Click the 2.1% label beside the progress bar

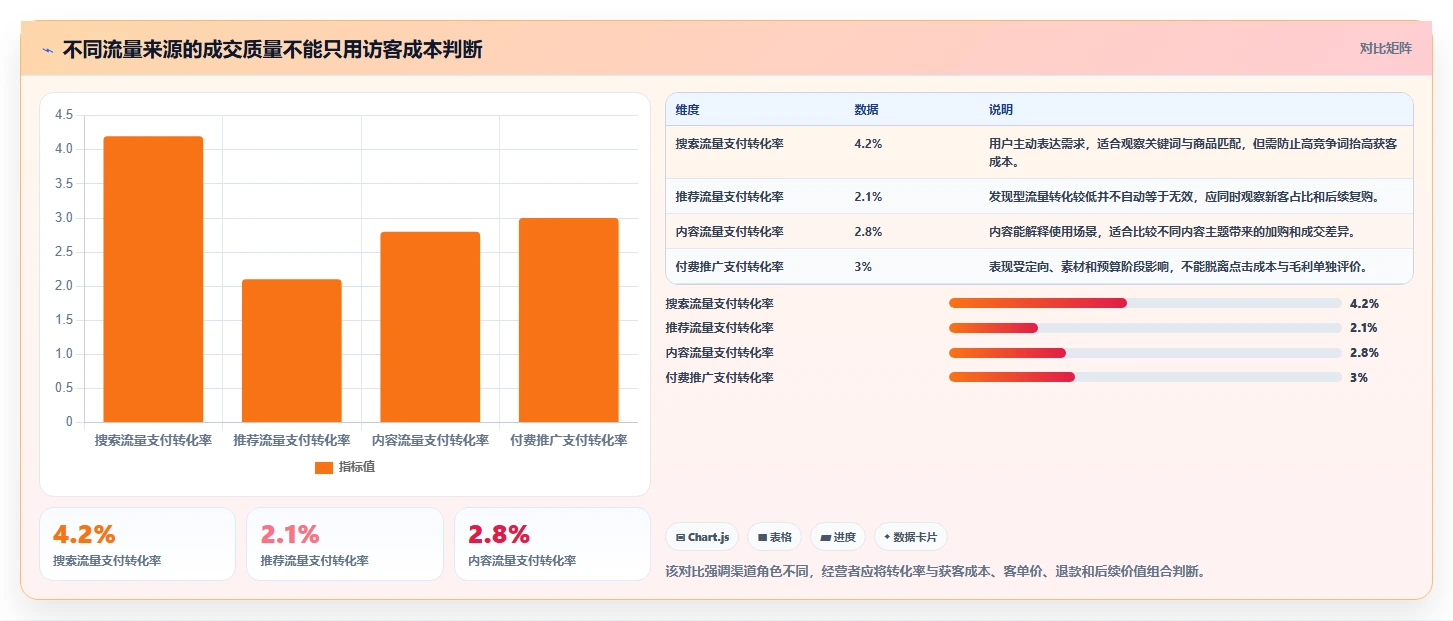pyautogui.click(x=1364, y=328)
